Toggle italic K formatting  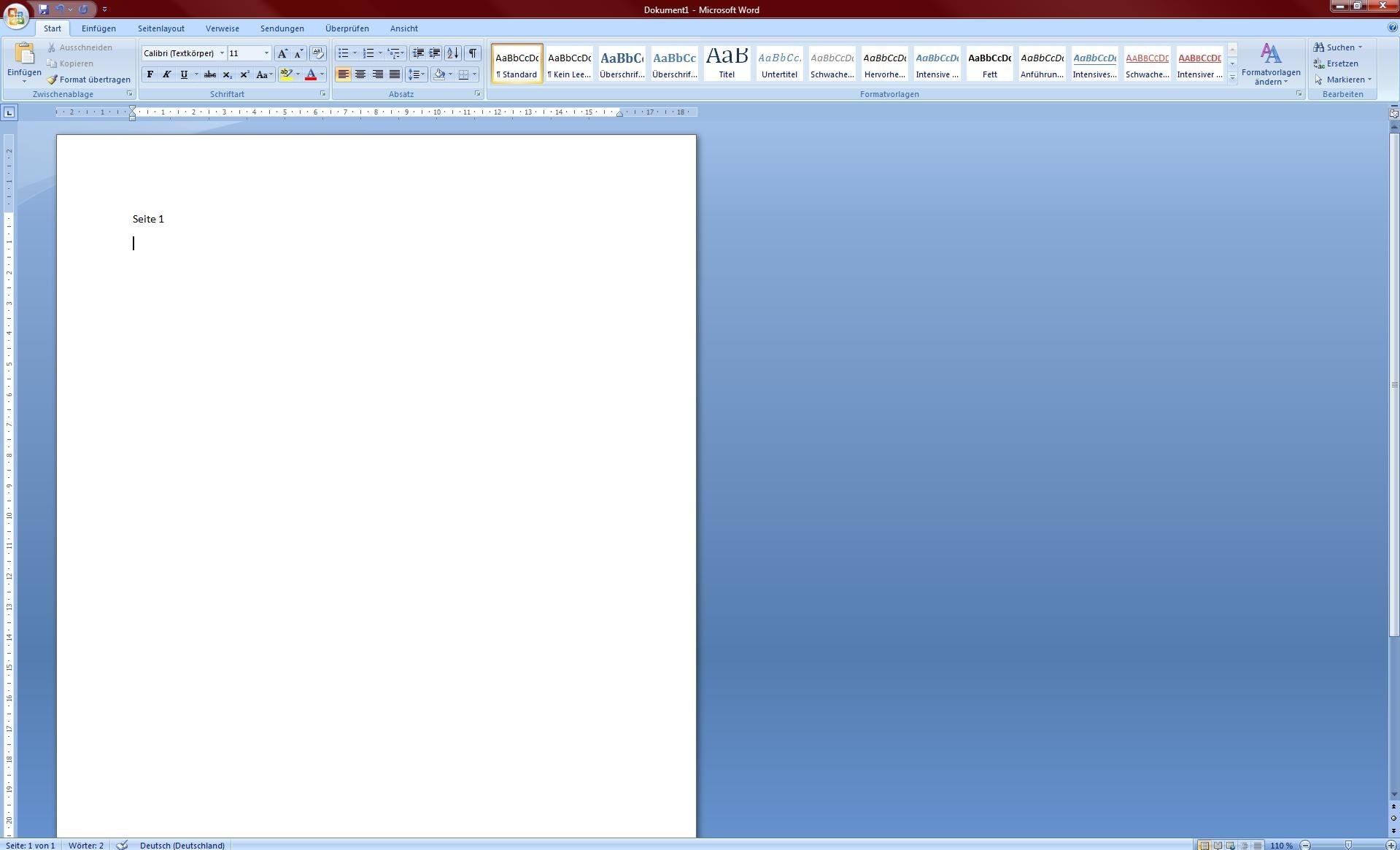166,74
